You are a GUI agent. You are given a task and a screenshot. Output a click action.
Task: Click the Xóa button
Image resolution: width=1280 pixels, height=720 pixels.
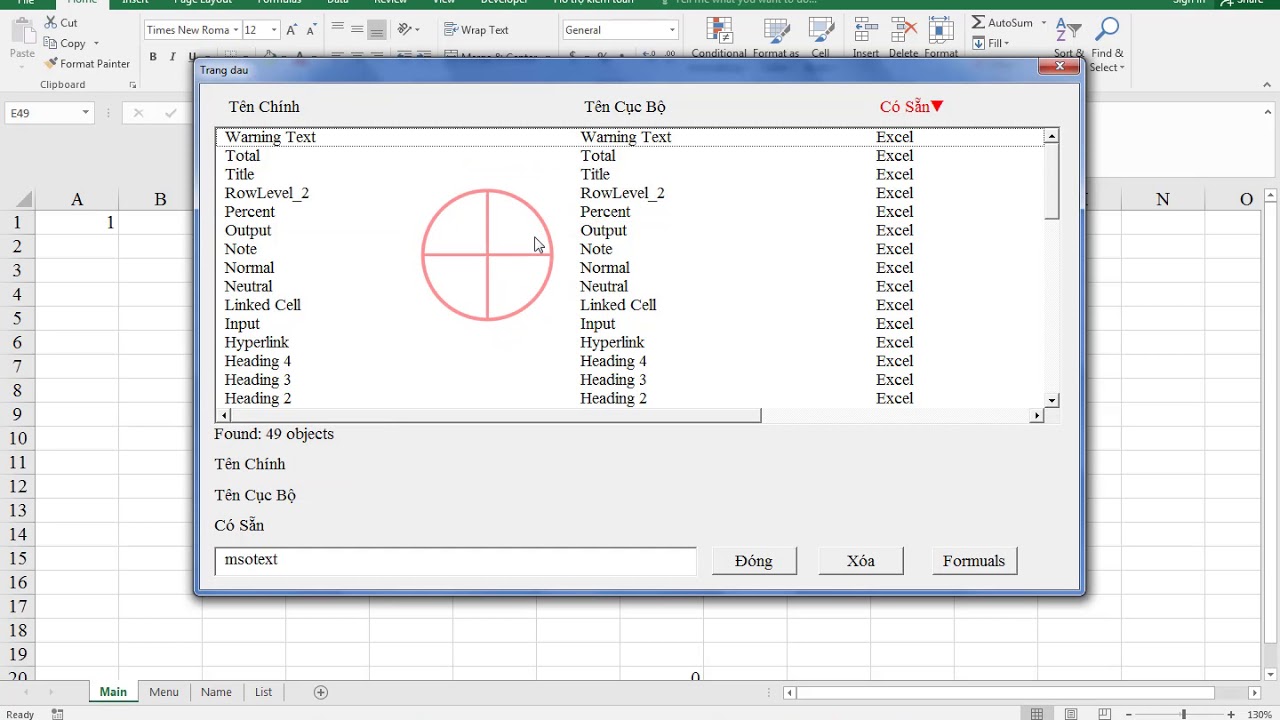[x=861, y=561]
